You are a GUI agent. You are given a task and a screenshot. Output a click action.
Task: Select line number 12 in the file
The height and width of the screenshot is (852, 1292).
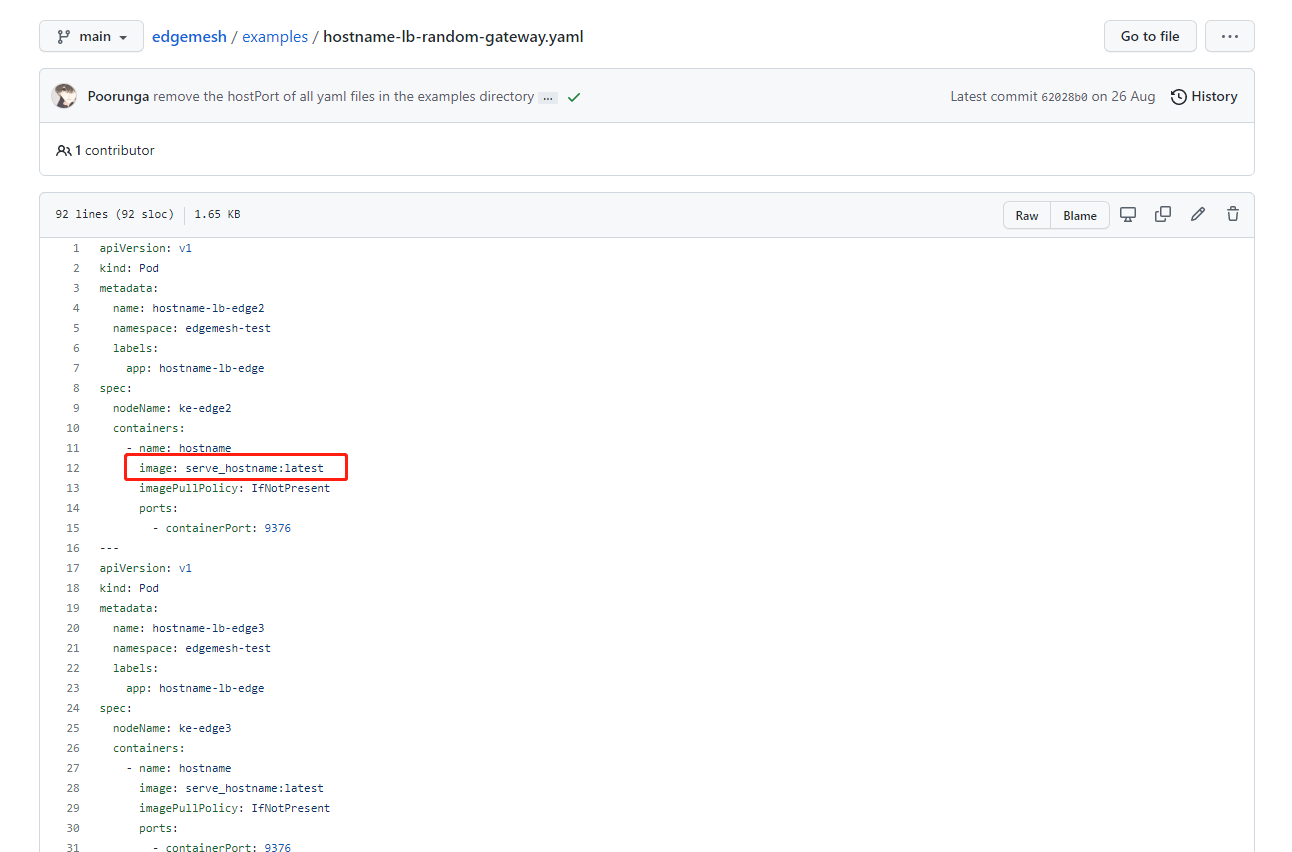(x=72, y=467)
